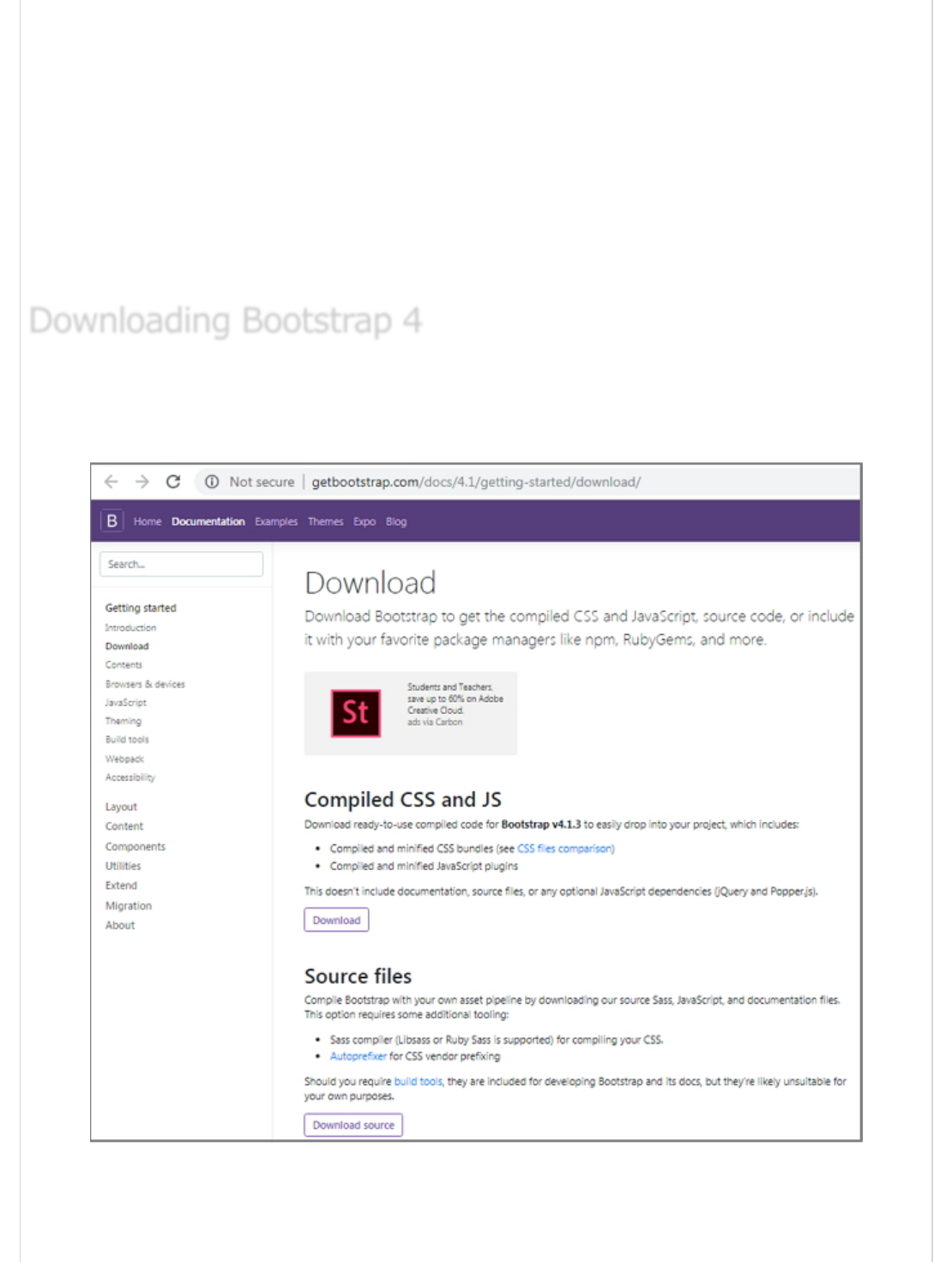This screenshot has width=952, height=1262.
Task: Expand the Layout sidebar section
Action: tap(121, 807)
